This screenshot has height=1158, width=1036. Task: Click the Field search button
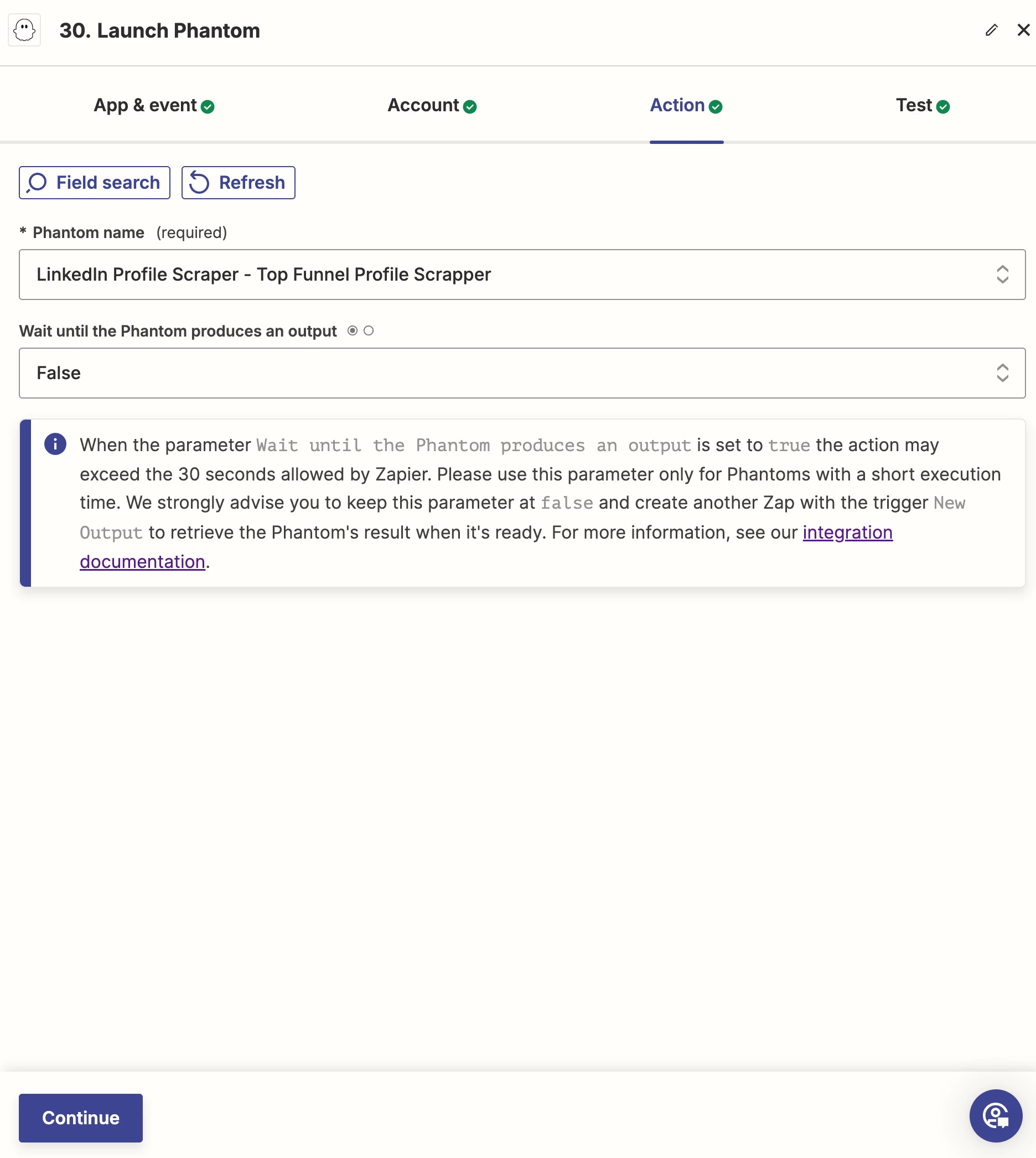(x=95, y=183)
